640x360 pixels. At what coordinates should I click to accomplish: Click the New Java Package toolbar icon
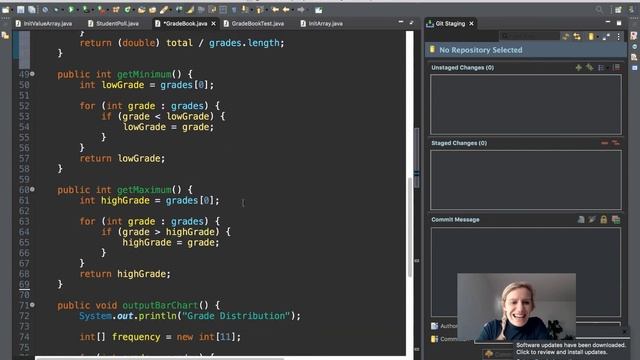click(x=116, y=10)
